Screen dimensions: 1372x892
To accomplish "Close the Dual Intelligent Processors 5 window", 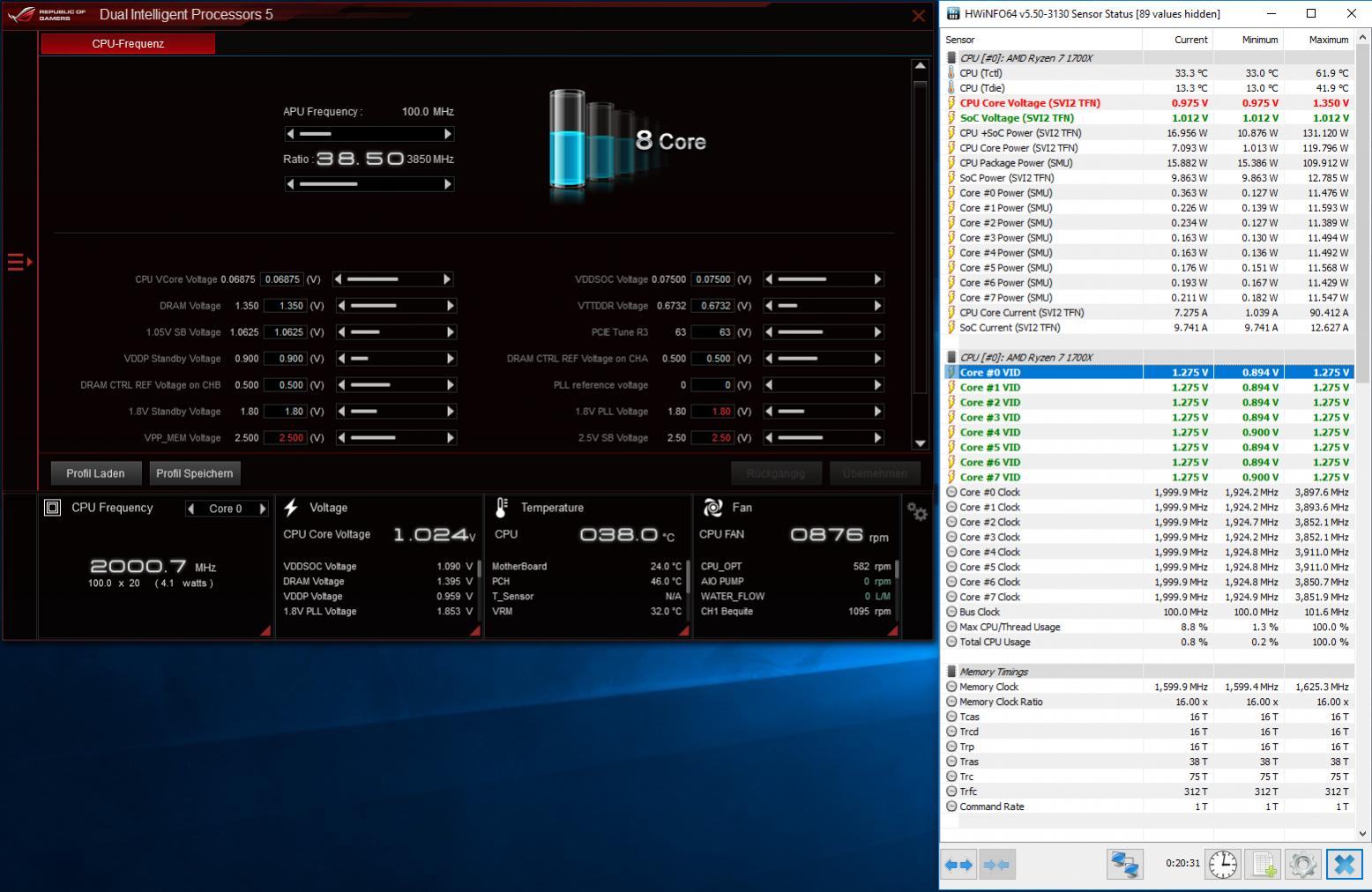I will click(x=919, y=15).
